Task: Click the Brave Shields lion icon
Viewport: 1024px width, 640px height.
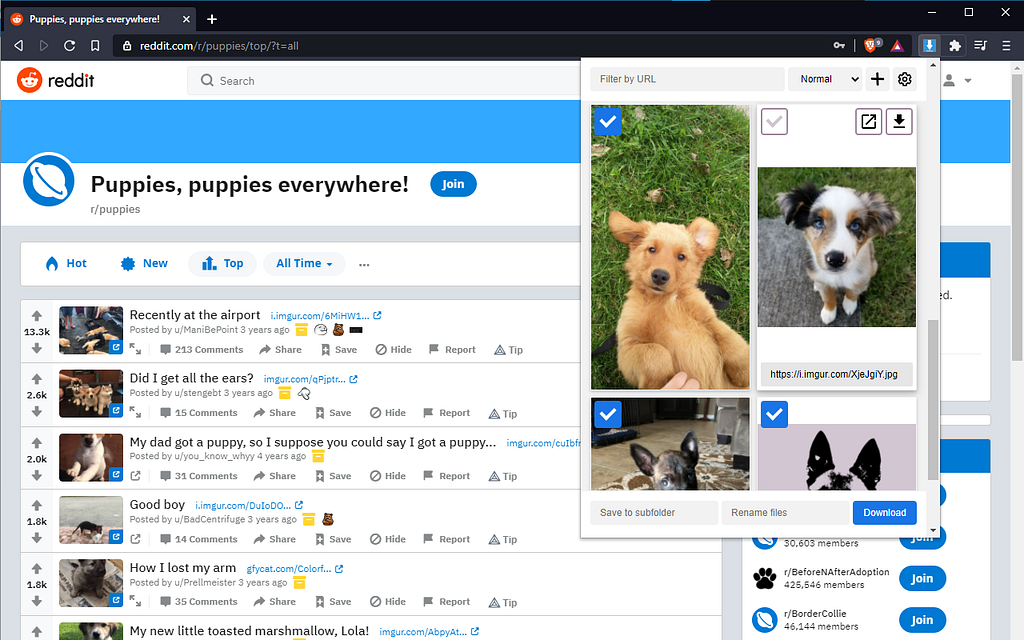Action: coord(871,46)
